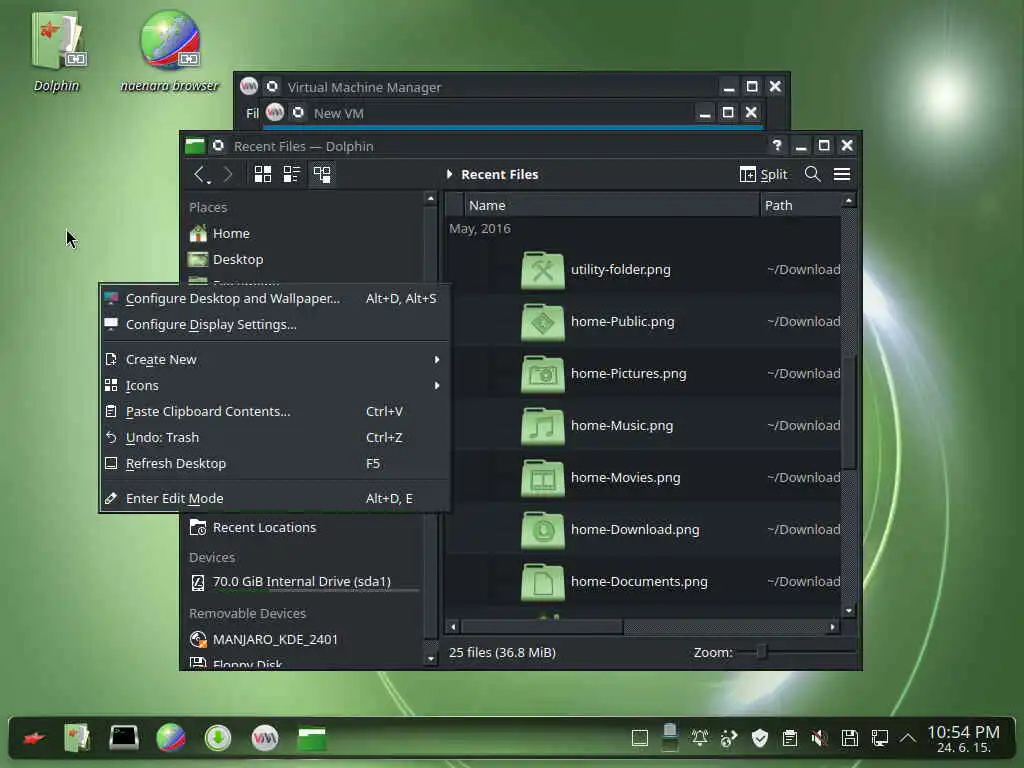Select home-Public.png file
Screen dimensions: 1024x768
click(622, 321)
